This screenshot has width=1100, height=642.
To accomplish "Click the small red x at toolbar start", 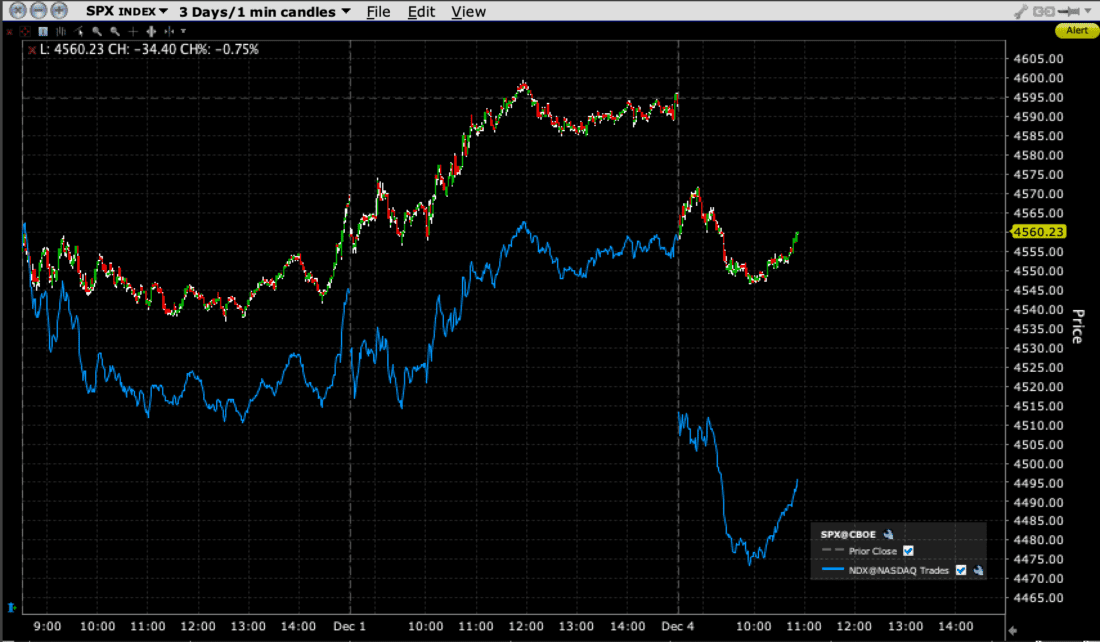I will 9,32.
